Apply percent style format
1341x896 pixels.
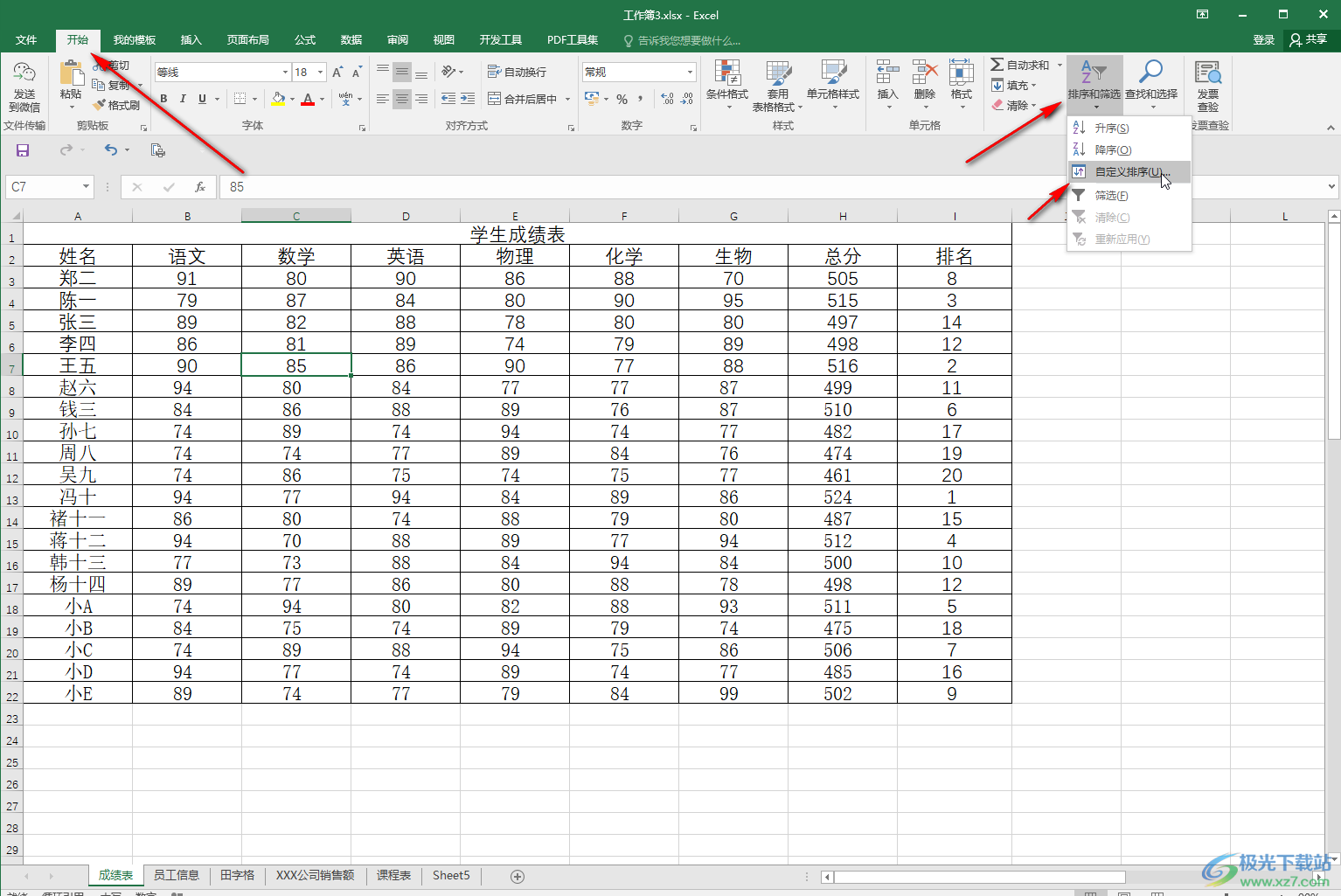622,99
